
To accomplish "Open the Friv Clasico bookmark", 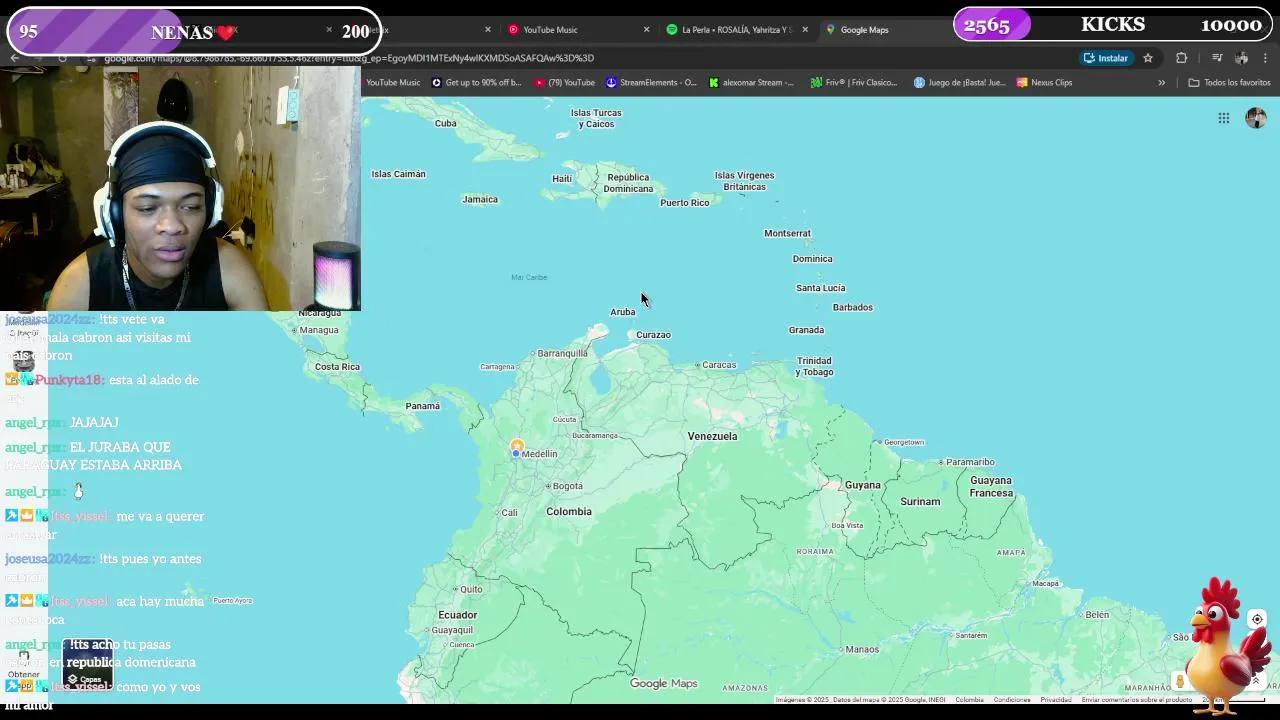I will (x=854, y=83).
